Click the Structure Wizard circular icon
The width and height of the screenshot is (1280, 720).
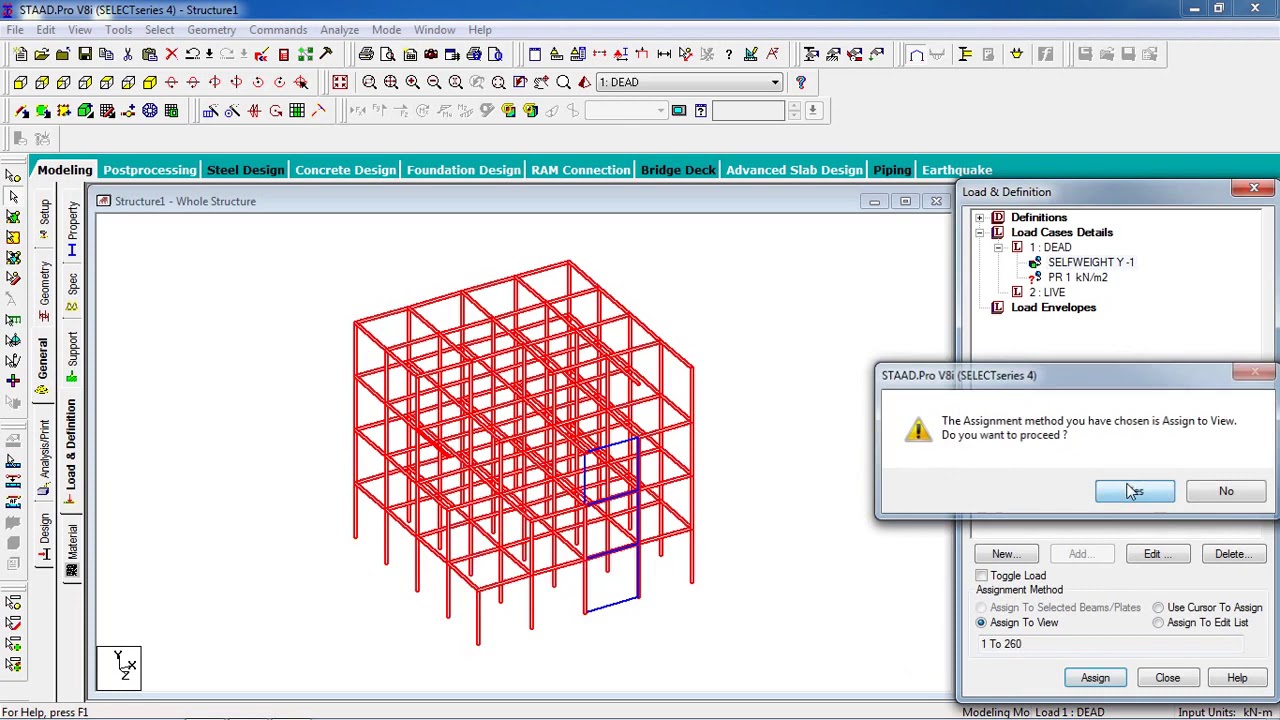click(150, 110)
